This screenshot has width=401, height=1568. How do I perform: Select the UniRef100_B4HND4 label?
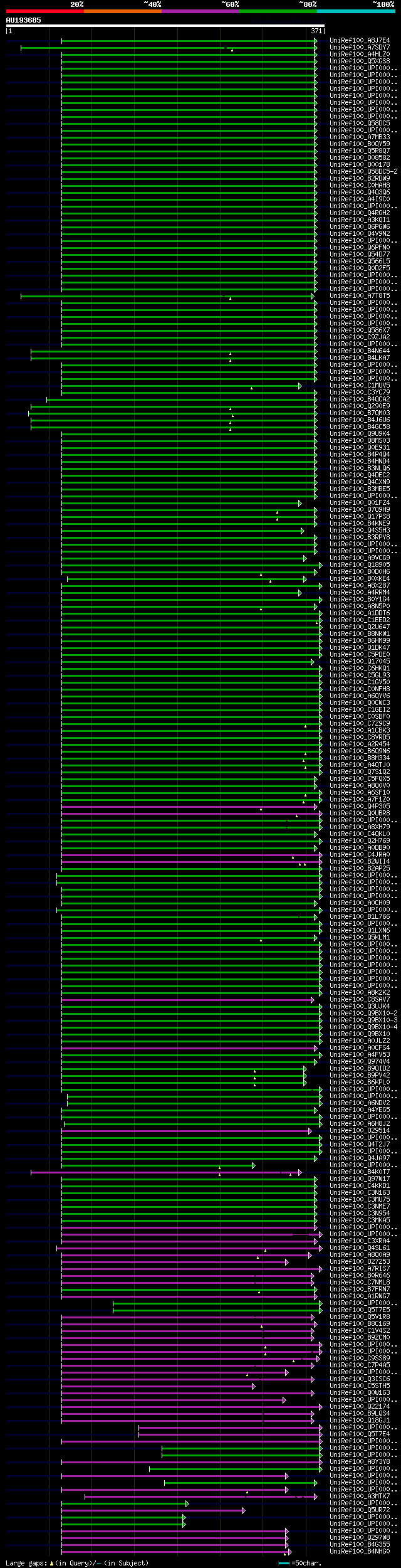click(x=360, y=462)
